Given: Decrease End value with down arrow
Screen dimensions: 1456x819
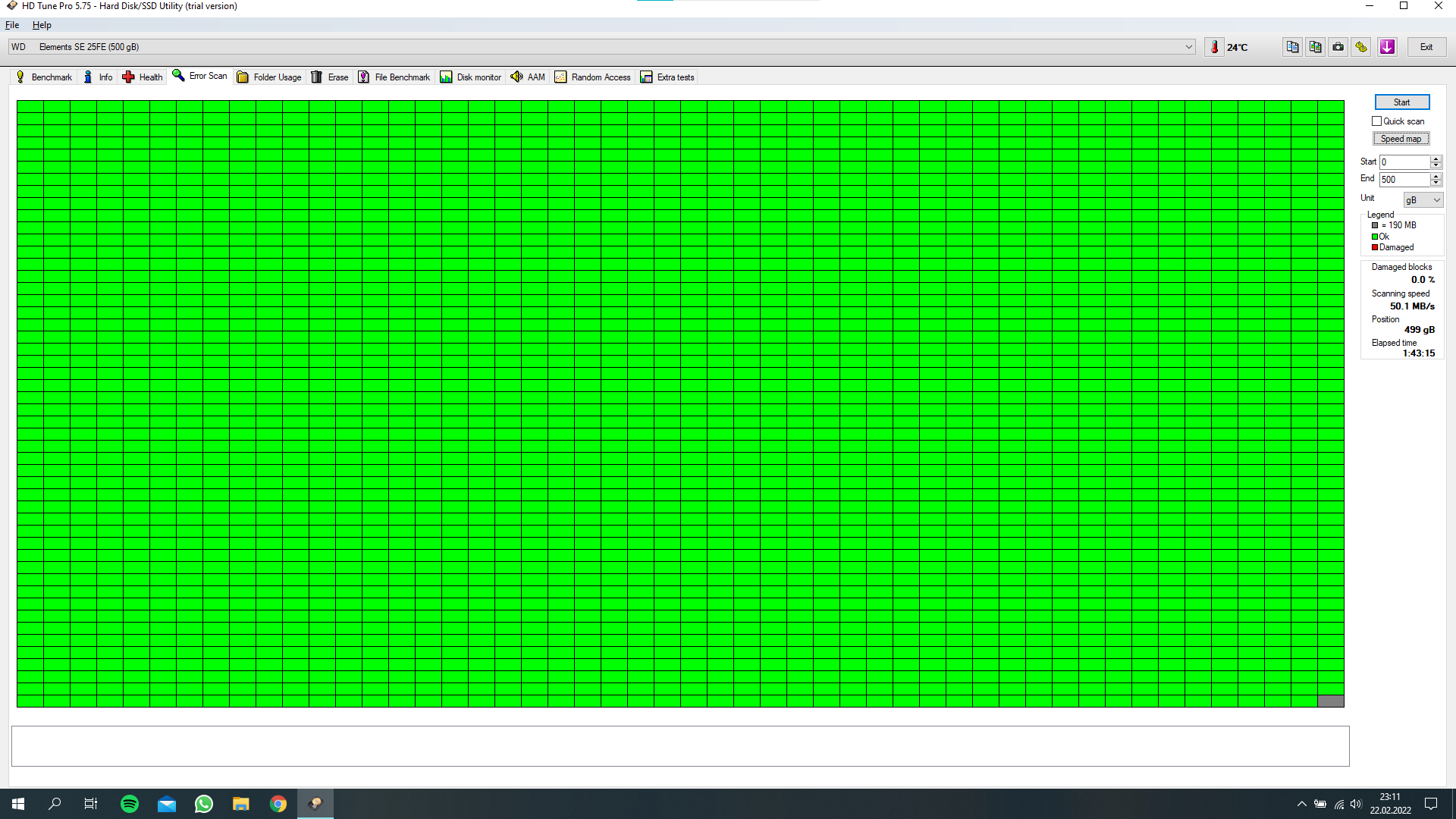Looking at the screenshot, I should [1436, 183].
